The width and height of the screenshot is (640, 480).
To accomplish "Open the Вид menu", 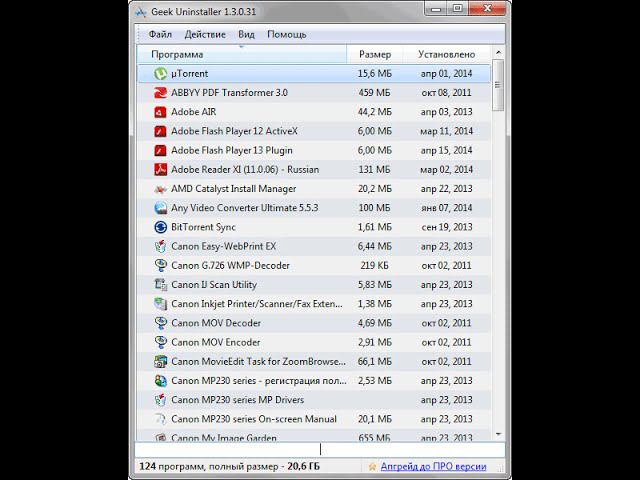I will (246, 34).
